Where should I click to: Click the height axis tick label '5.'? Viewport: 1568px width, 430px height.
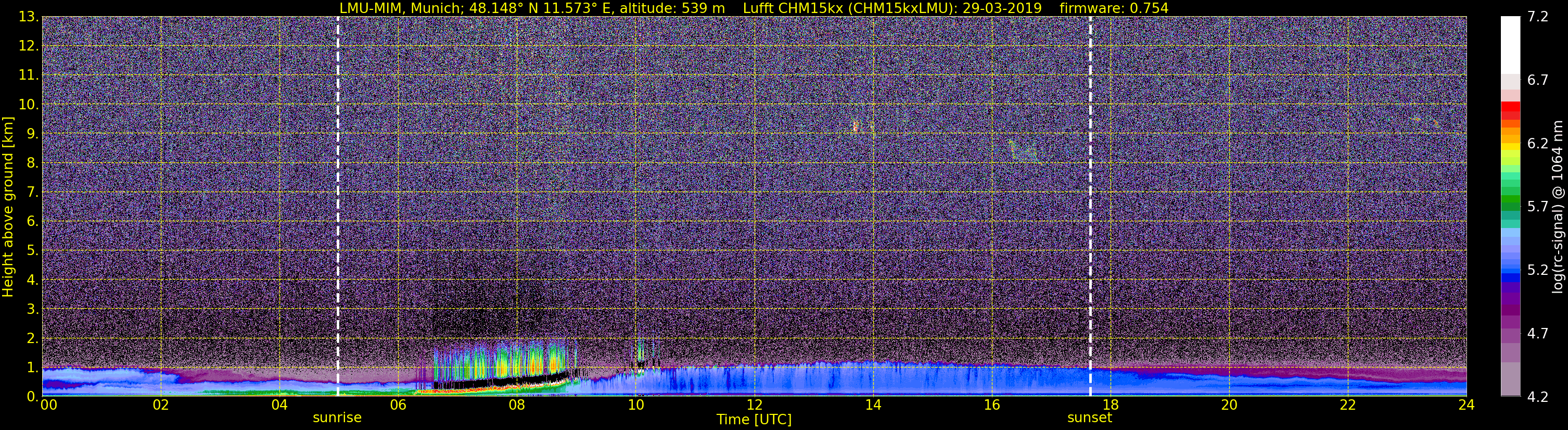32,251
